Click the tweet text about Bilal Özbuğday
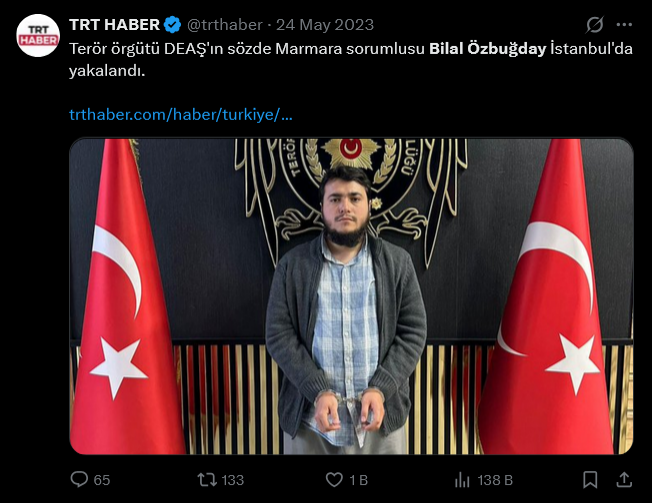The image size is (652, 503). coord(351,59)
